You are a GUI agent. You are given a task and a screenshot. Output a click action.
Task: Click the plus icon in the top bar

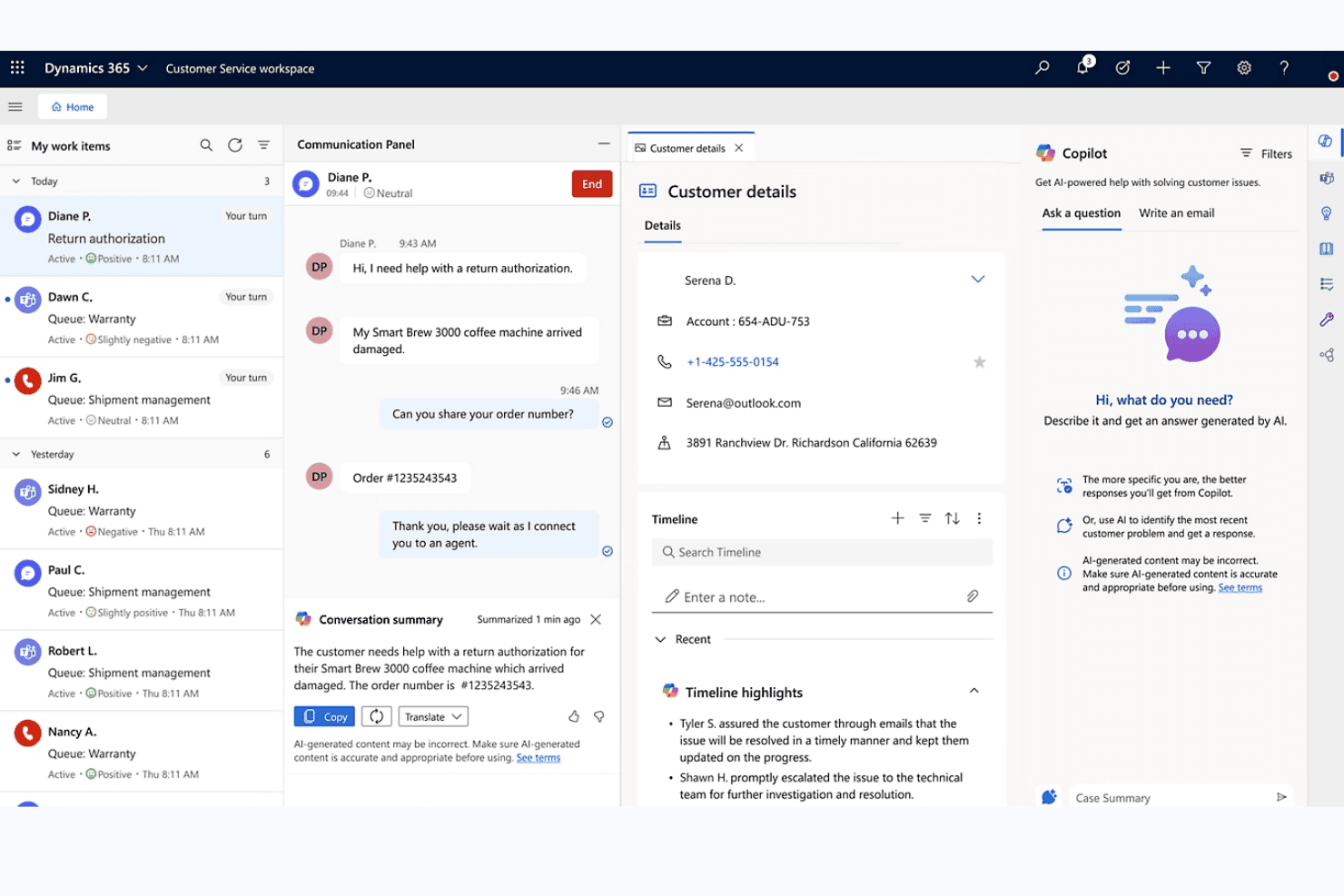click(1163, 68)
